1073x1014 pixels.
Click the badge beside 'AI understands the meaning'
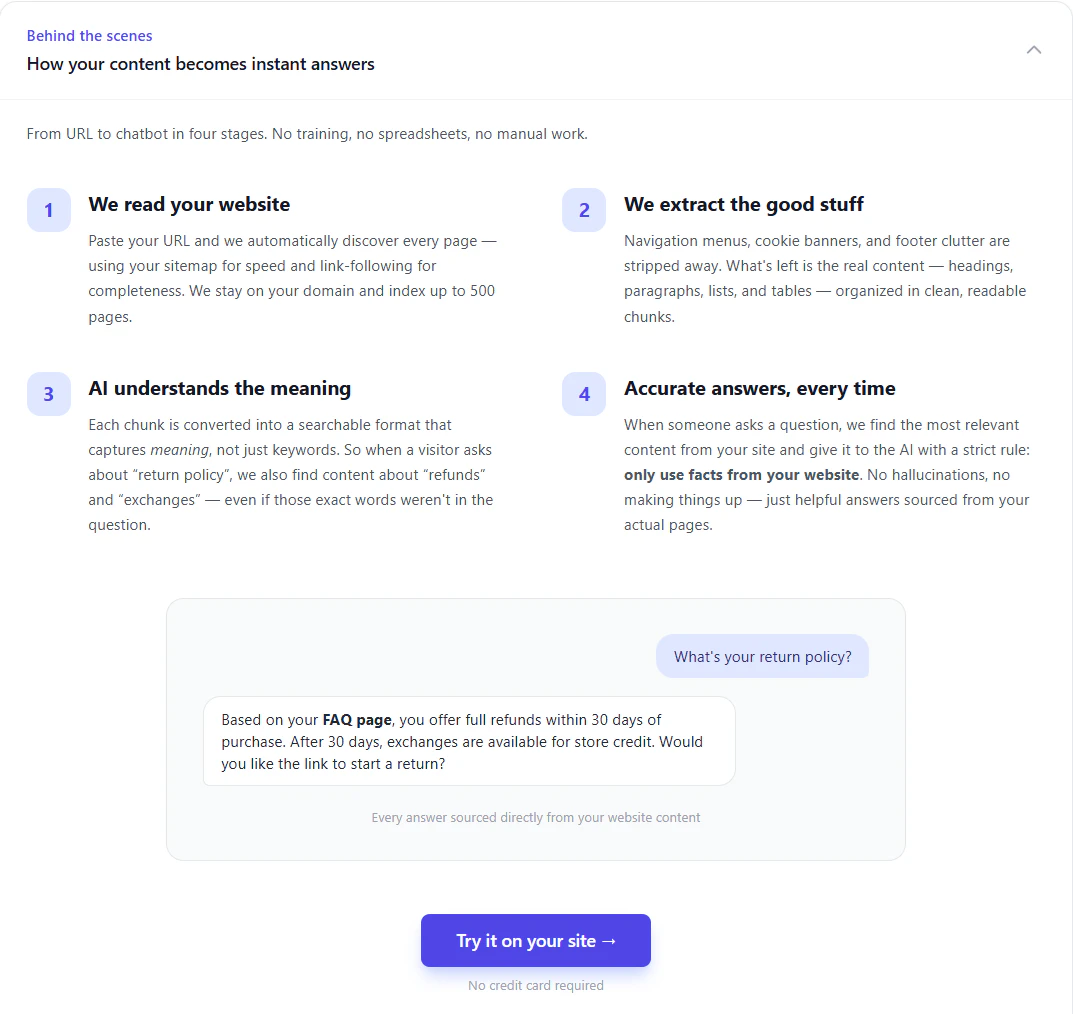click(x=48, y=394)
